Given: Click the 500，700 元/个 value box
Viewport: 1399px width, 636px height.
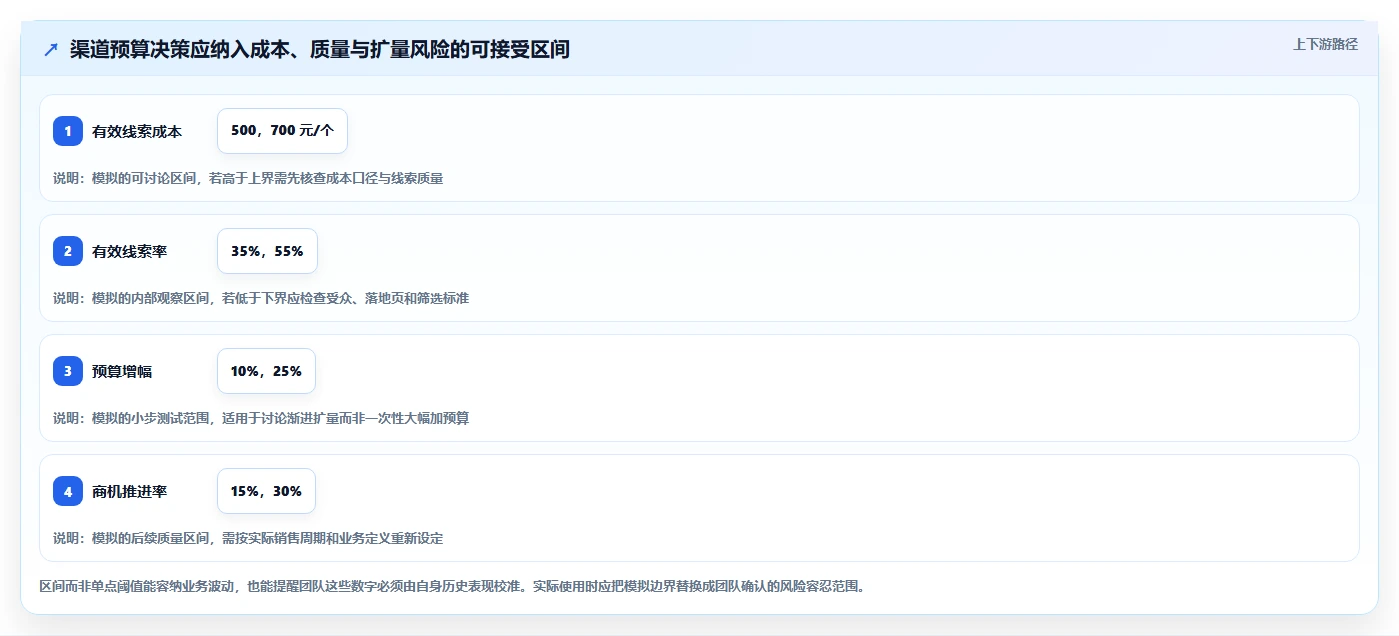Looking at the screenshot, I should (x=282, y=131).
